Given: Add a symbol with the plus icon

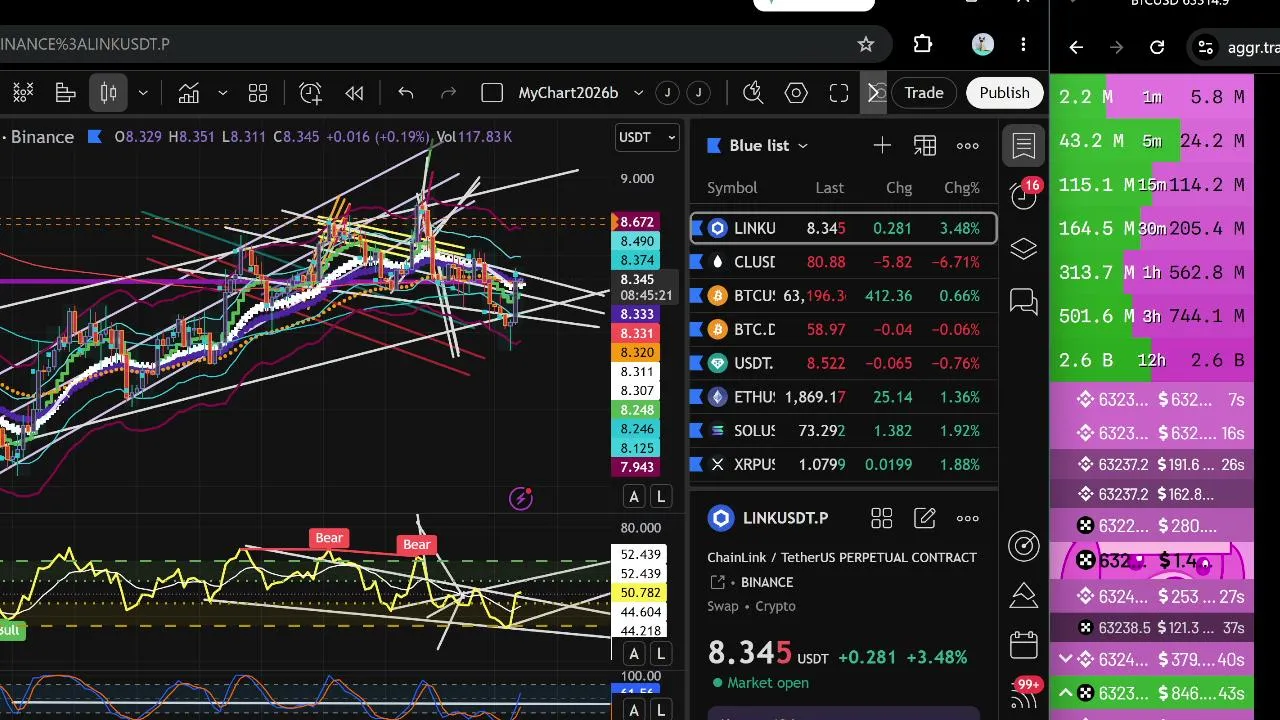Looking at the screenshot, I should (x=882, y=146).
